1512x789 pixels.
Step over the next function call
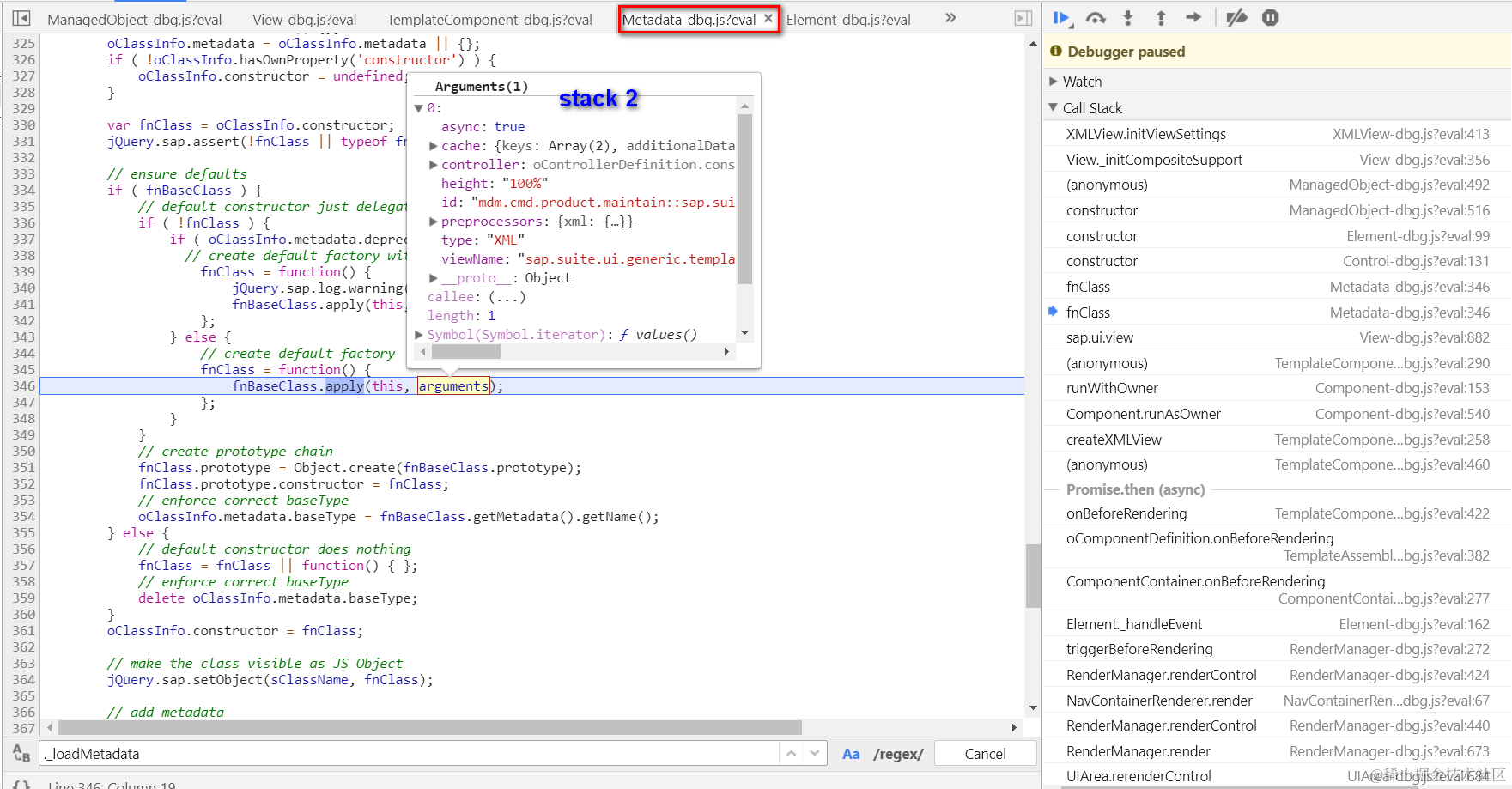click(x=1096, y=18)
